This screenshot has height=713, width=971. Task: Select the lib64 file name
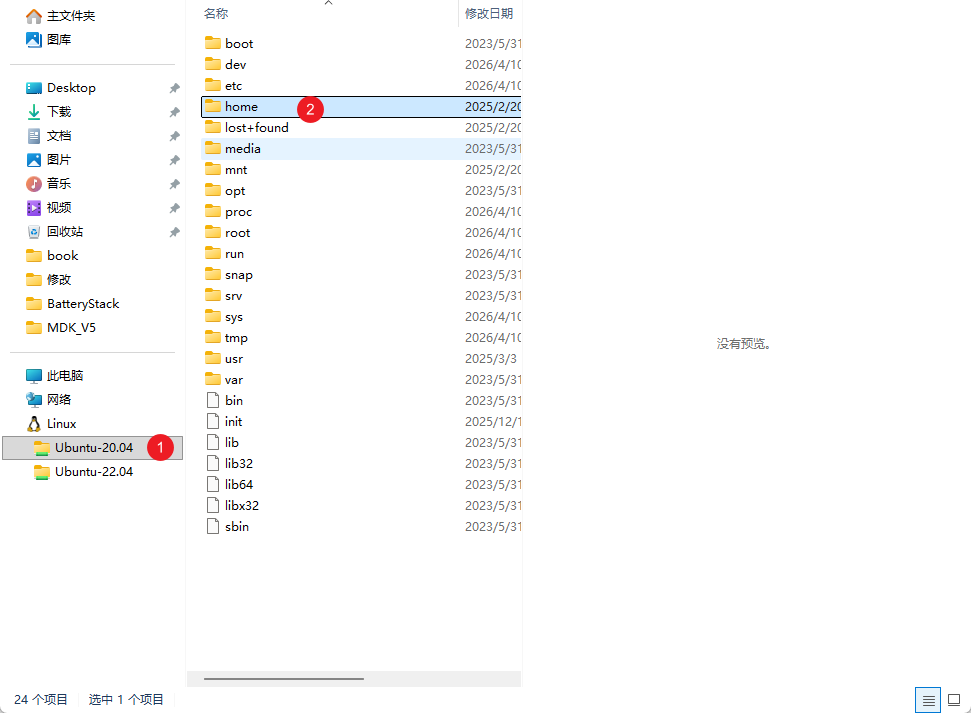tap(239, 484)
